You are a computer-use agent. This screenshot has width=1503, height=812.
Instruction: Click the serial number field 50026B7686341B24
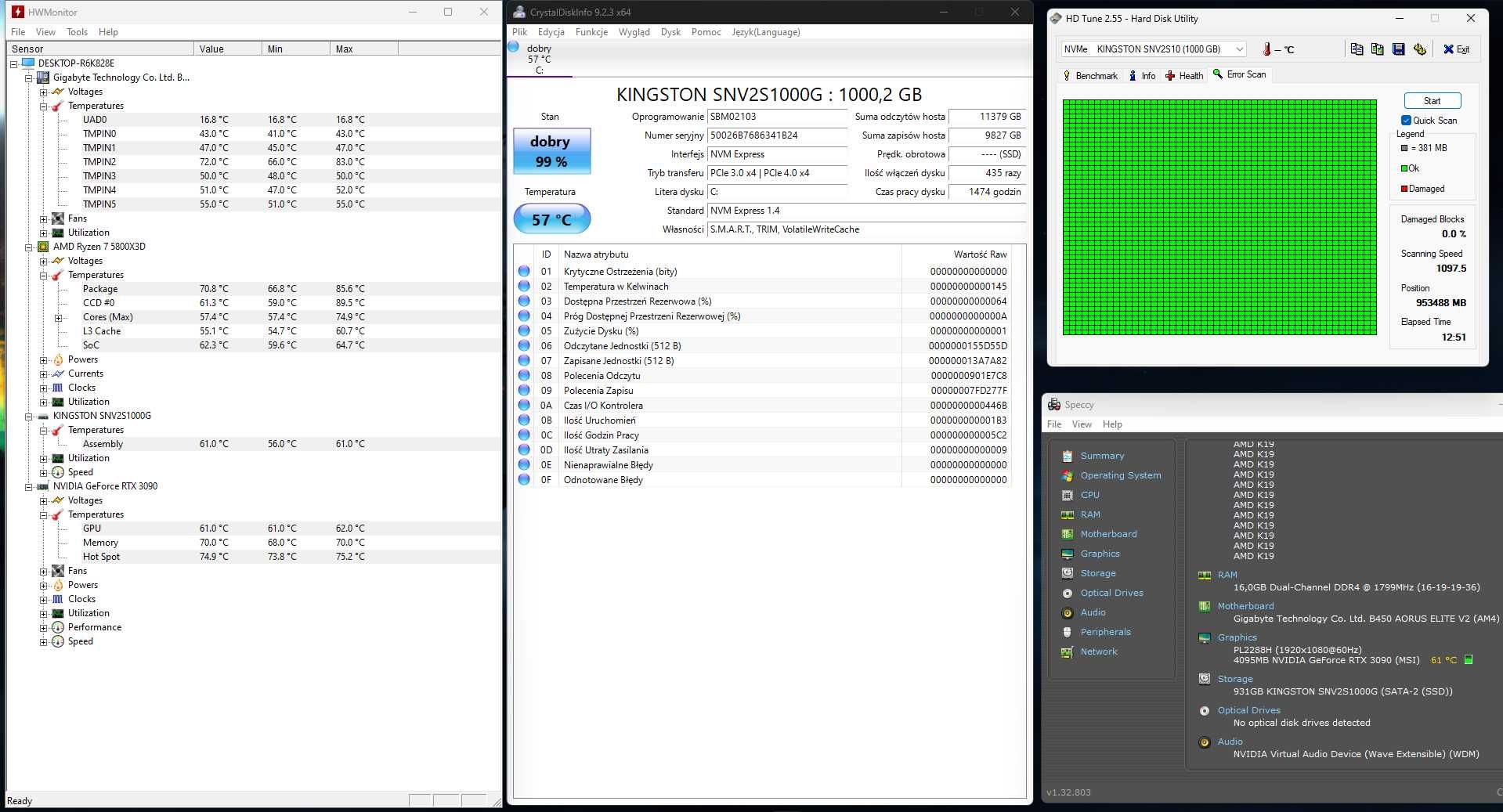point(778,135)
